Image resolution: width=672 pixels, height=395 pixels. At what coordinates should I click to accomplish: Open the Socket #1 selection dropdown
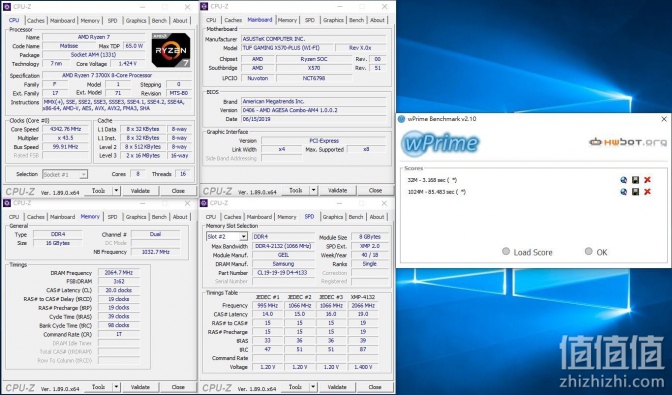click(65, 174)
